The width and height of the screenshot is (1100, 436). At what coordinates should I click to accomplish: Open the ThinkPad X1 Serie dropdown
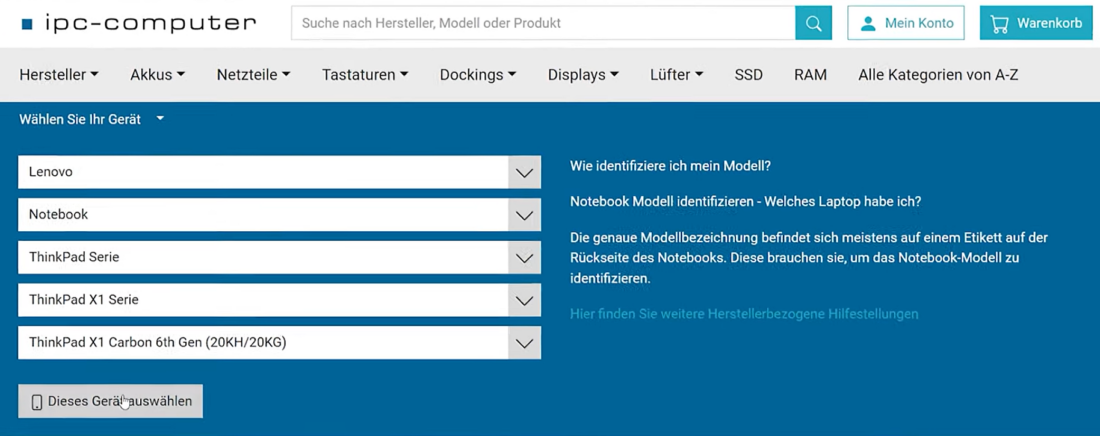(x=279, y=300)
